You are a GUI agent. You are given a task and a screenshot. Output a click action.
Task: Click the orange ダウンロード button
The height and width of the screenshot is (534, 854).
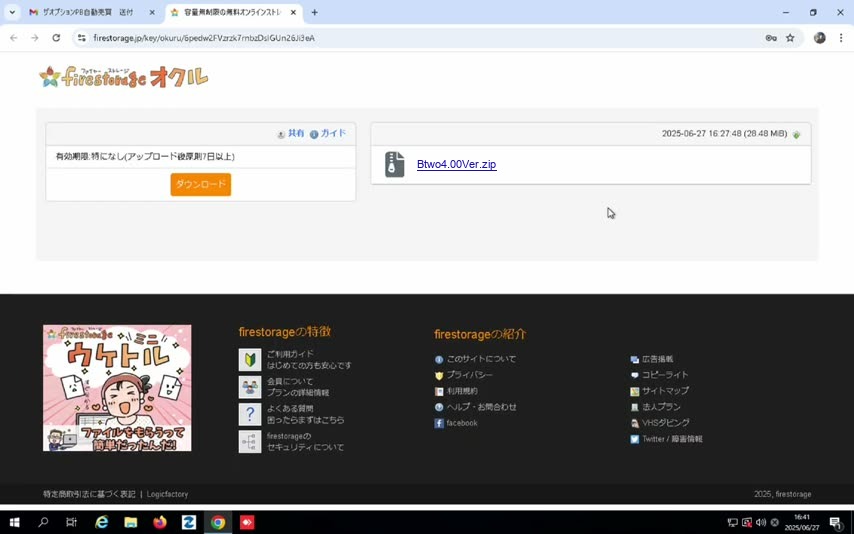click(x=200, y=184)
